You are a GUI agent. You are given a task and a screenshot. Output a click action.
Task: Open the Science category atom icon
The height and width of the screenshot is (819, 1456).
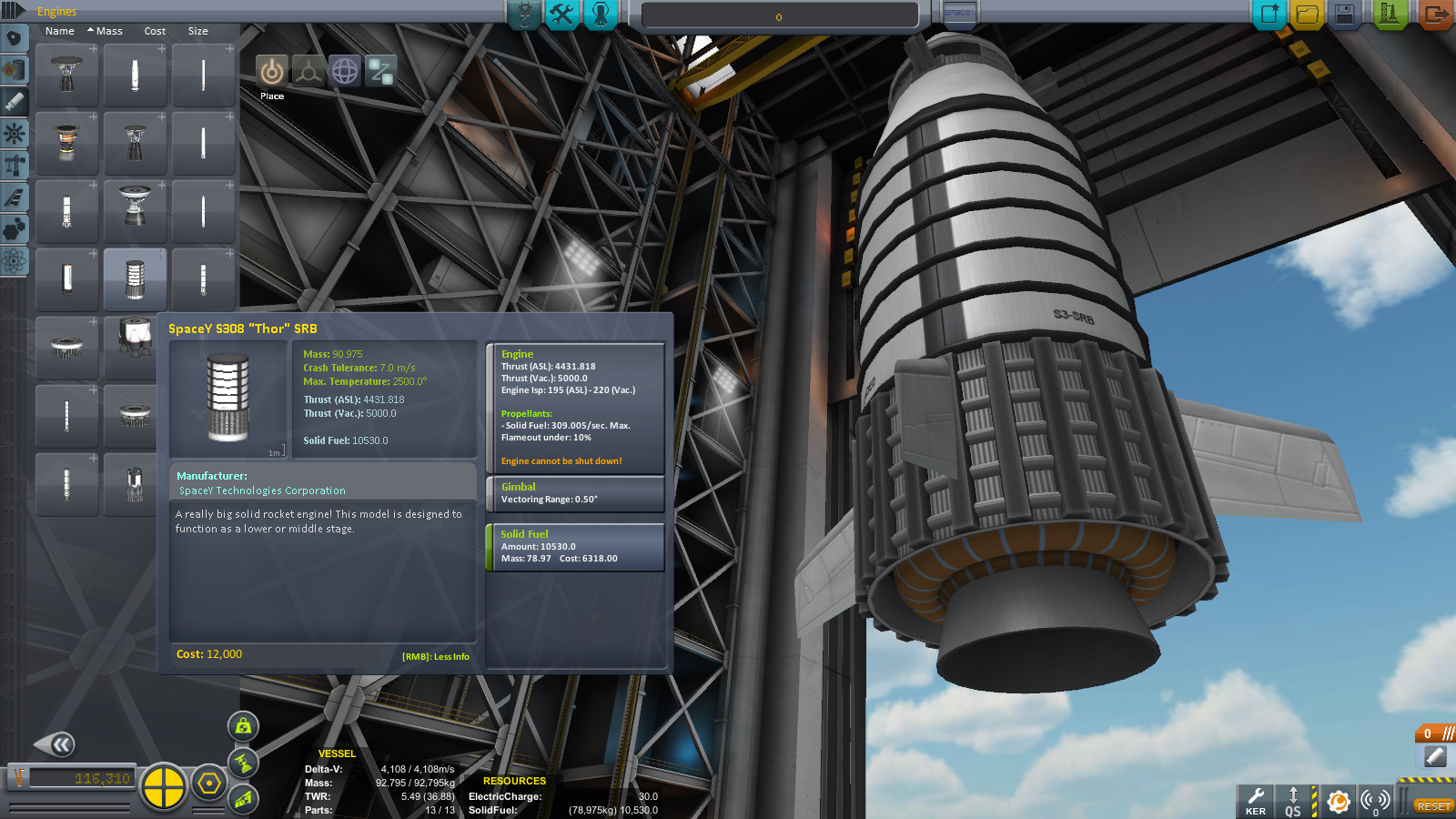click(15, 261)
